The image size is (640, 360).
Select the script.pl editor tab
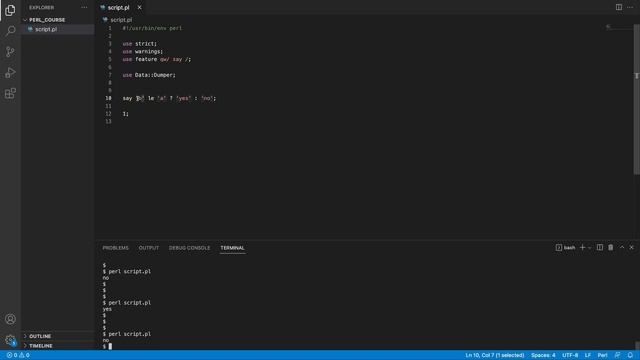click(x=118, y=7)
